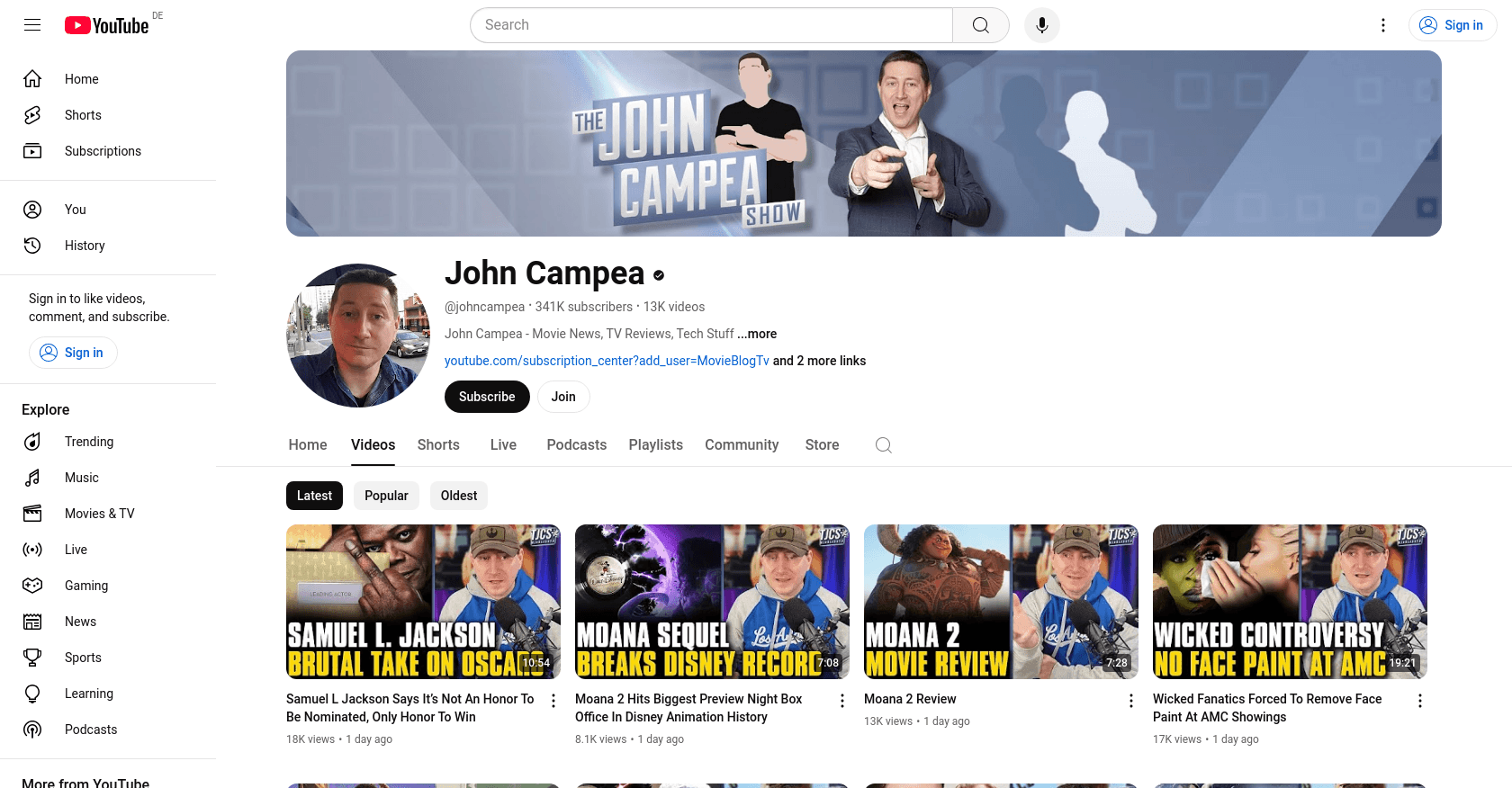The height and width of the screenshot is (788, 1512).
Task: Open options menu for Samuel L Jackson video
Action: 553,701
